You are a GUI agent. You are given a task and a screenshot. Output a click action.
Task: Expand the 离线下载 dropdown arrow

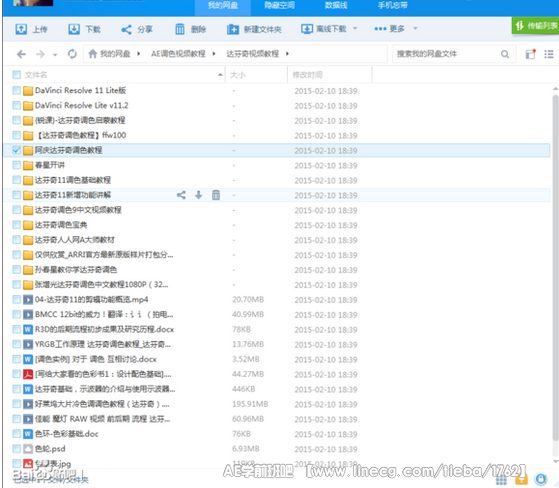pos(355,29)
